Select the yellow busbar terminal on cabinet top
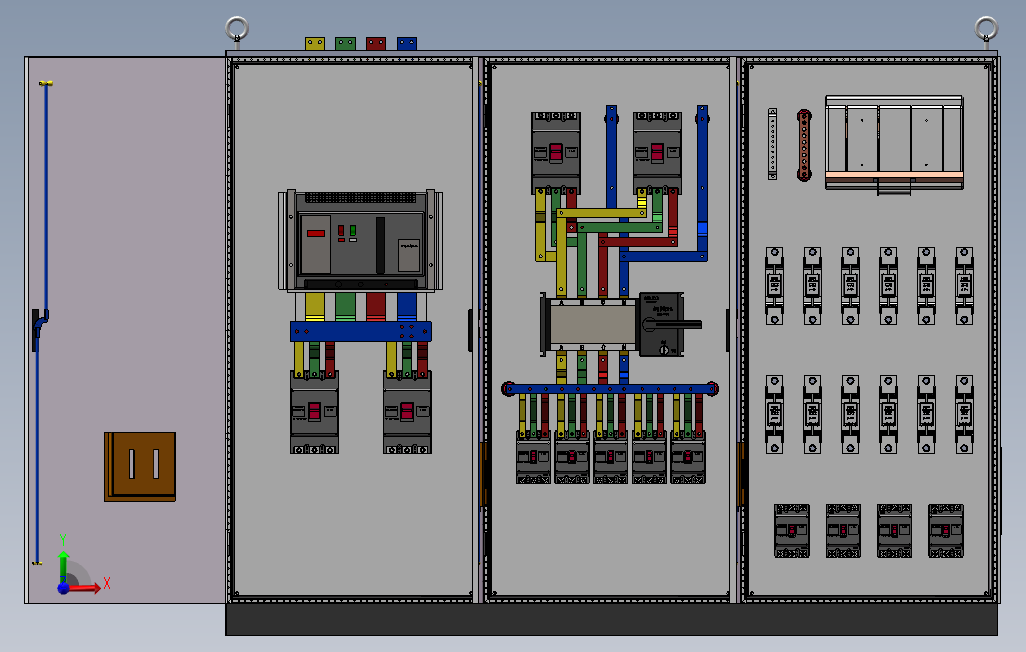Screen dimensions: 1026x652 [x=315, y=44]
